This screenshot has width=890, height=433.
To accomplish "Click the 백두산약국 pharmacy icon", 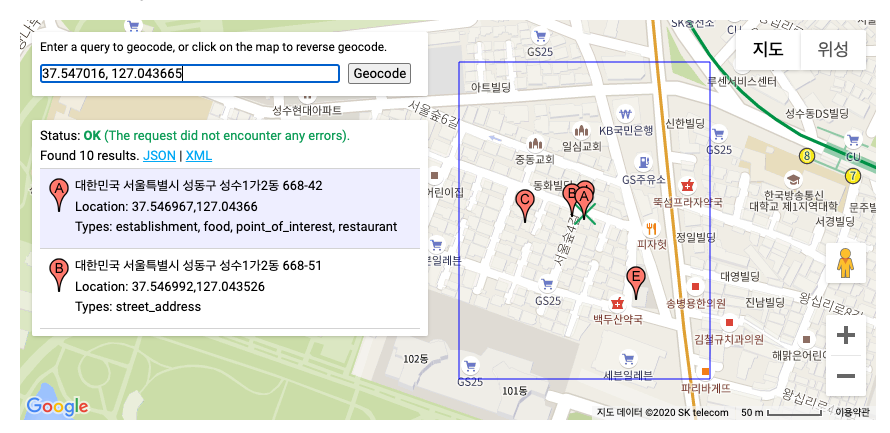I will pyautogui.click(x=617, y=302).
